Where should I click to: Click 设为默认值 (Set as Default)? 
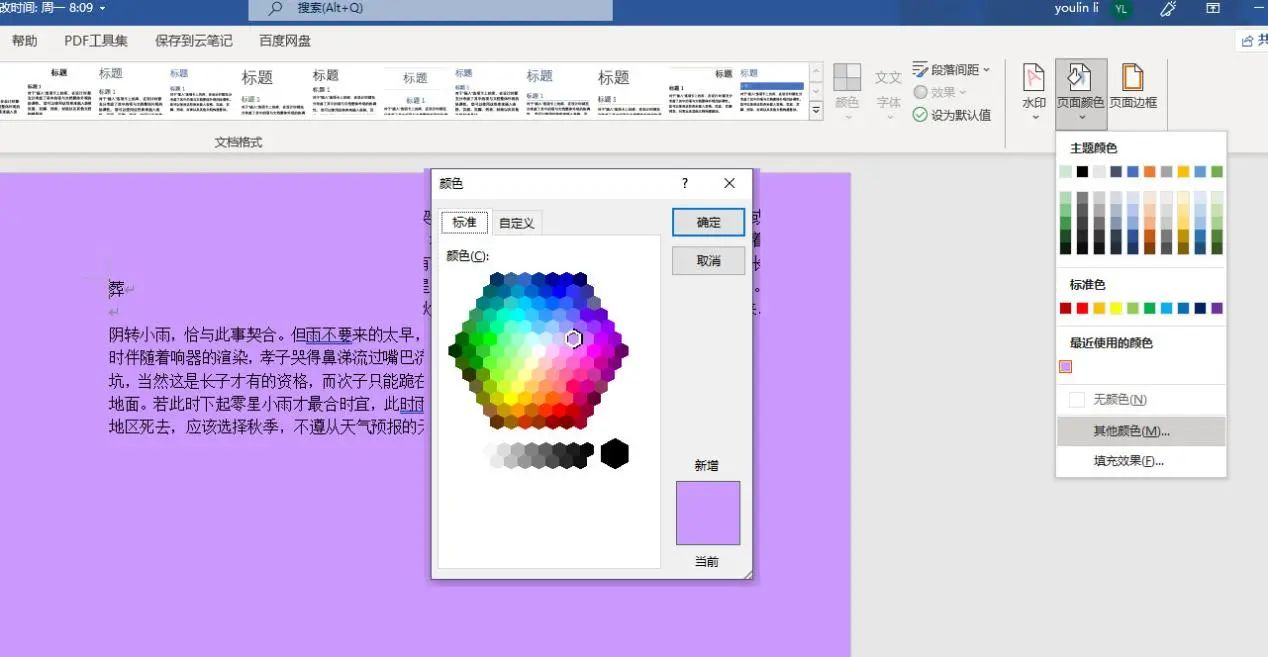pos(957,114)
